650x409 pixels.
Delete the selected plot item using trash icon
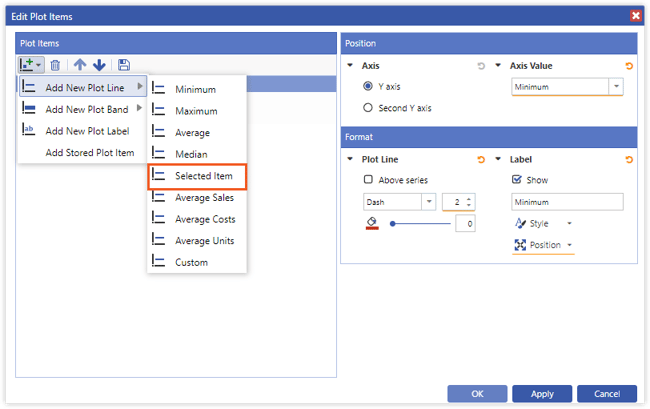(55, 65)
